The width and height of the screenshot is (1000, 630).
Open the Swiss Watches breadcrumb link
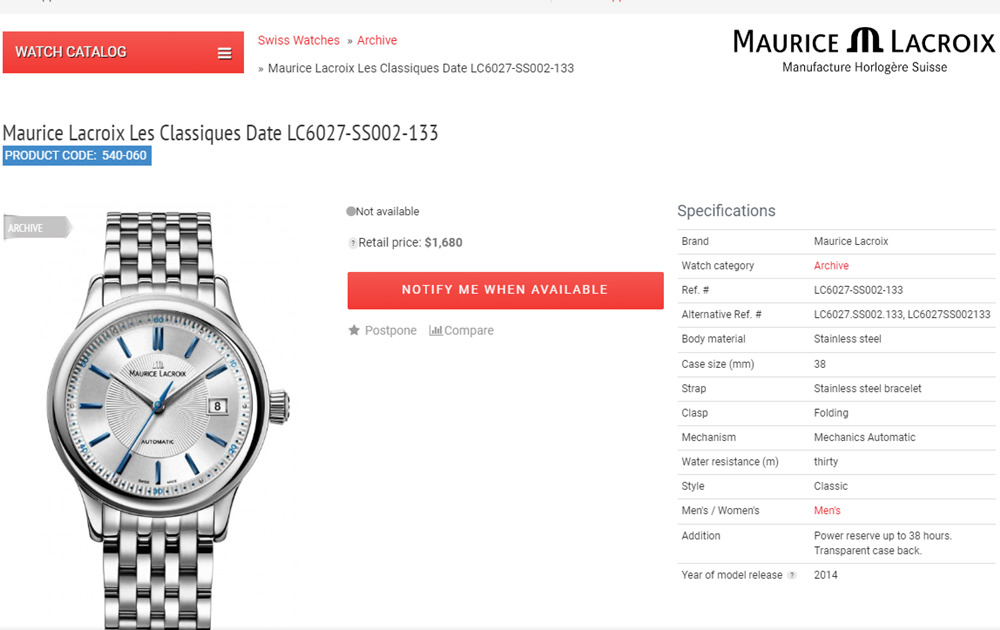click(x=298, y=40)
